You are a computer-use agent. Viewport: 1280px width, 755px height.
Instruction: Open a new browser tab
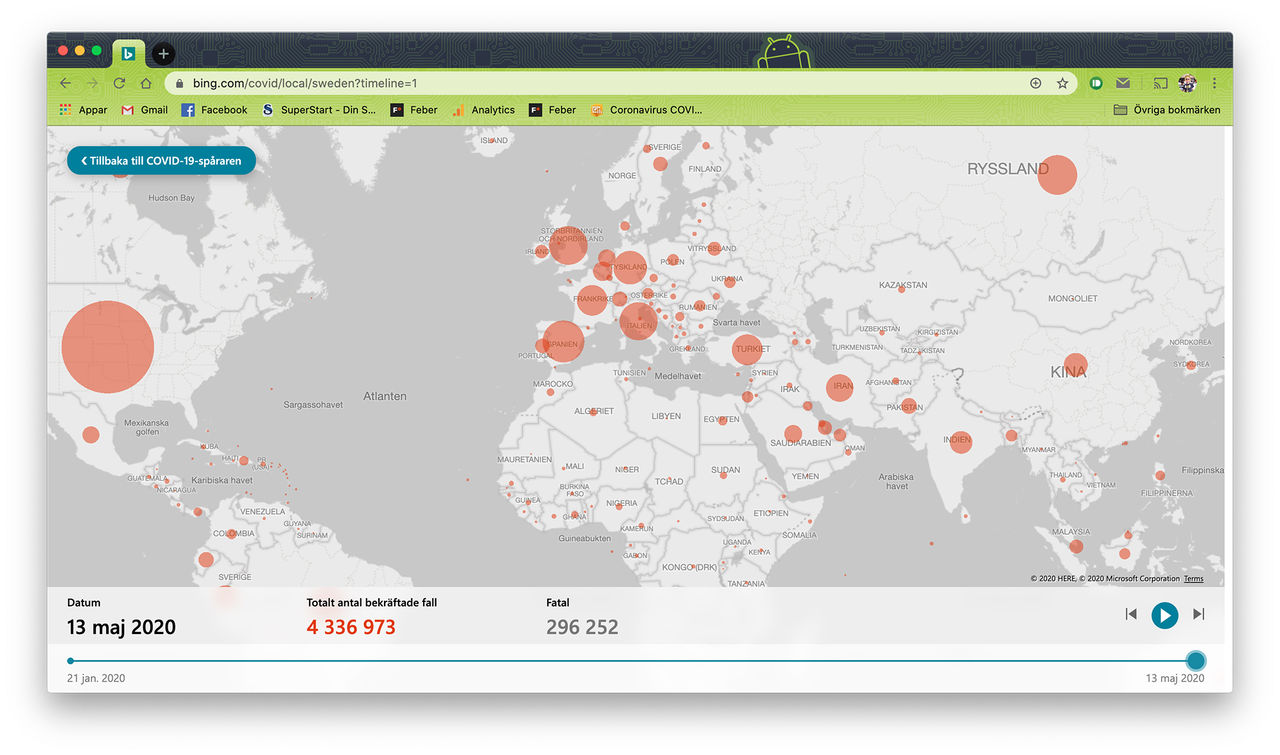coord(164,54)
